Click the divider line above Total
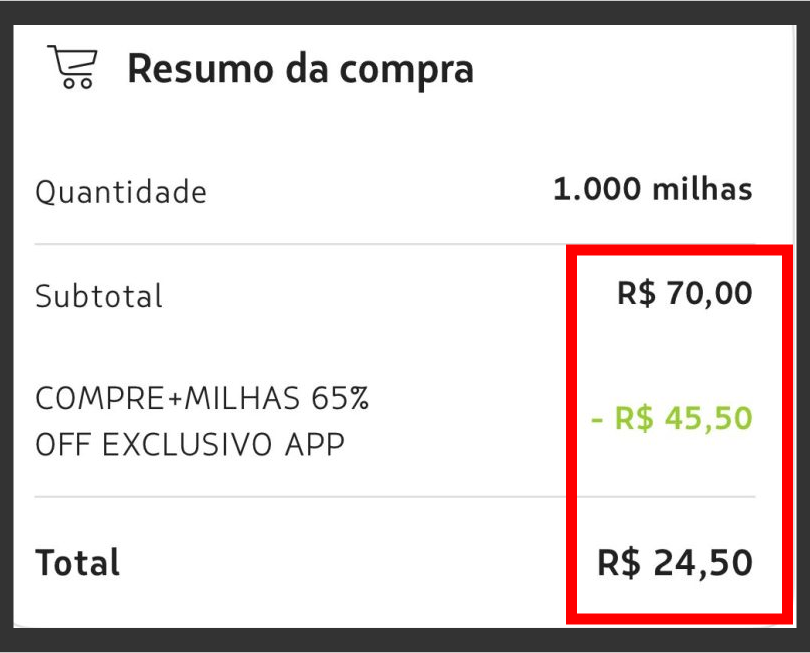The image size is (810, 653). click(300, 496)
